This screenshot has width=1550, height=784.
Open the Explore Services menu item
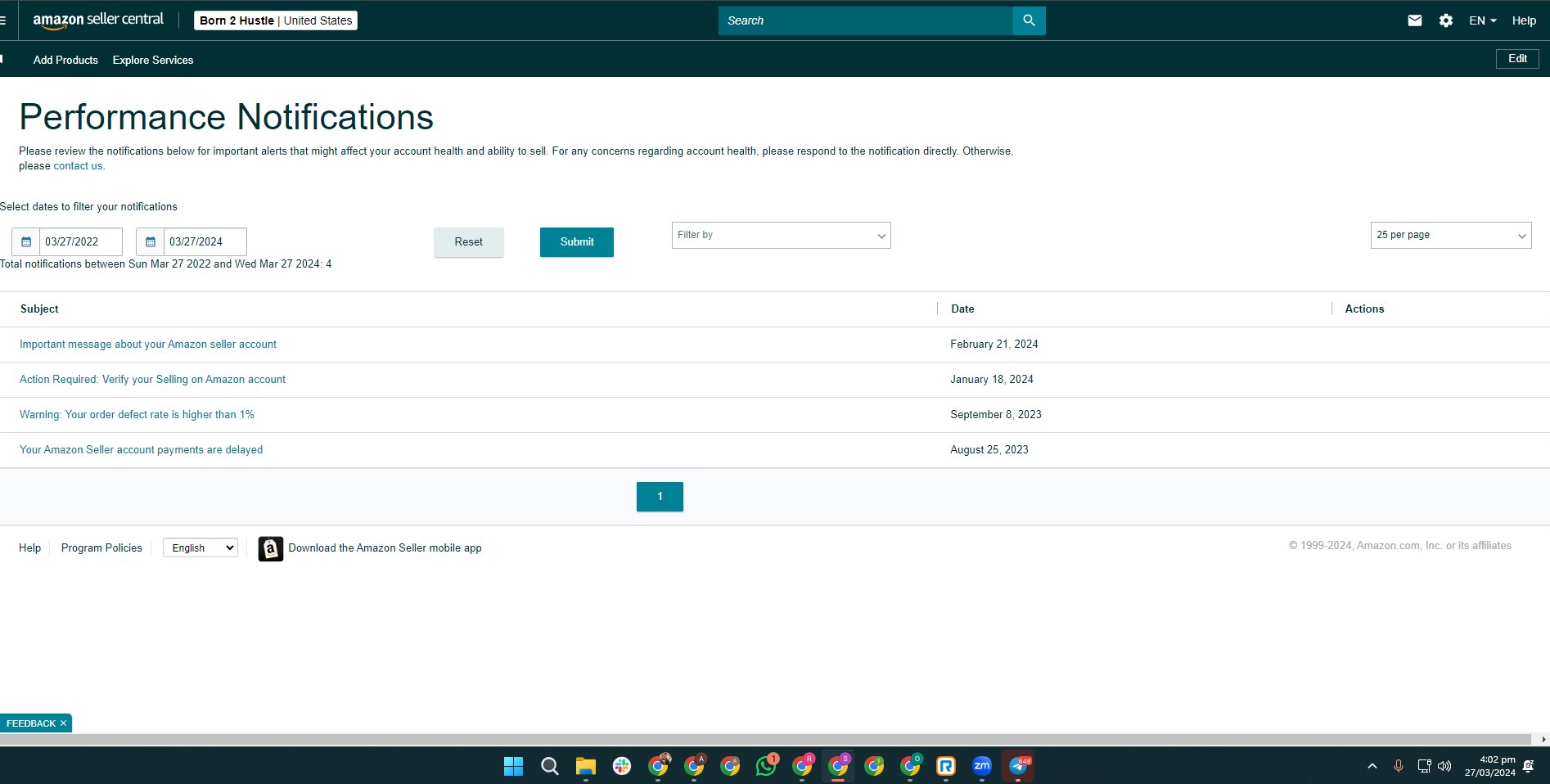coord(153,60)
